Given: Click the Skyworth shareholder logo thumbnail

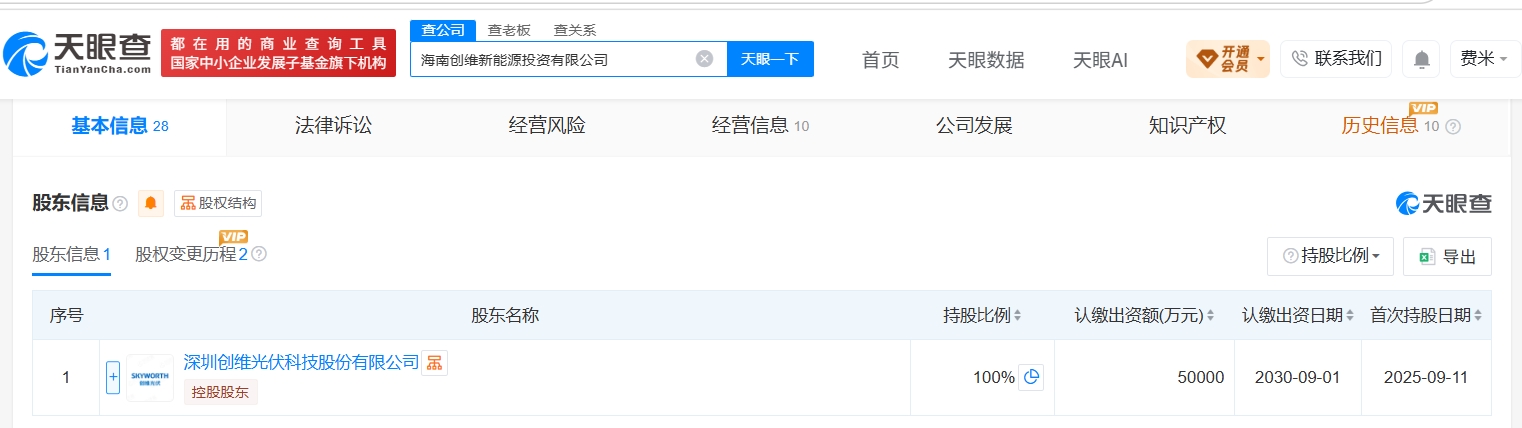Looking at the screenshot, I should click(150, 378).
